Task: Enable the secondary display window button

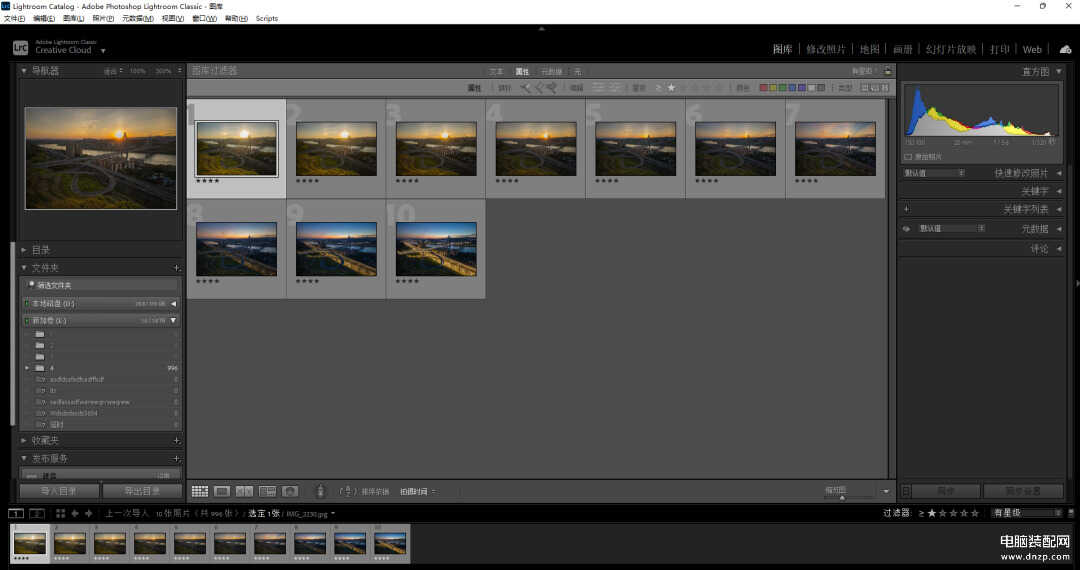Action: 34,513
